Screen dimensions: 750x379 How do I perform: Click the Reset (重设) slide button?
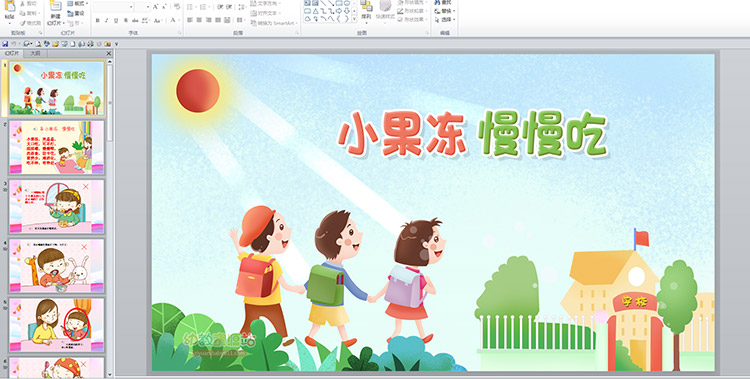click(x=76, y=13)
